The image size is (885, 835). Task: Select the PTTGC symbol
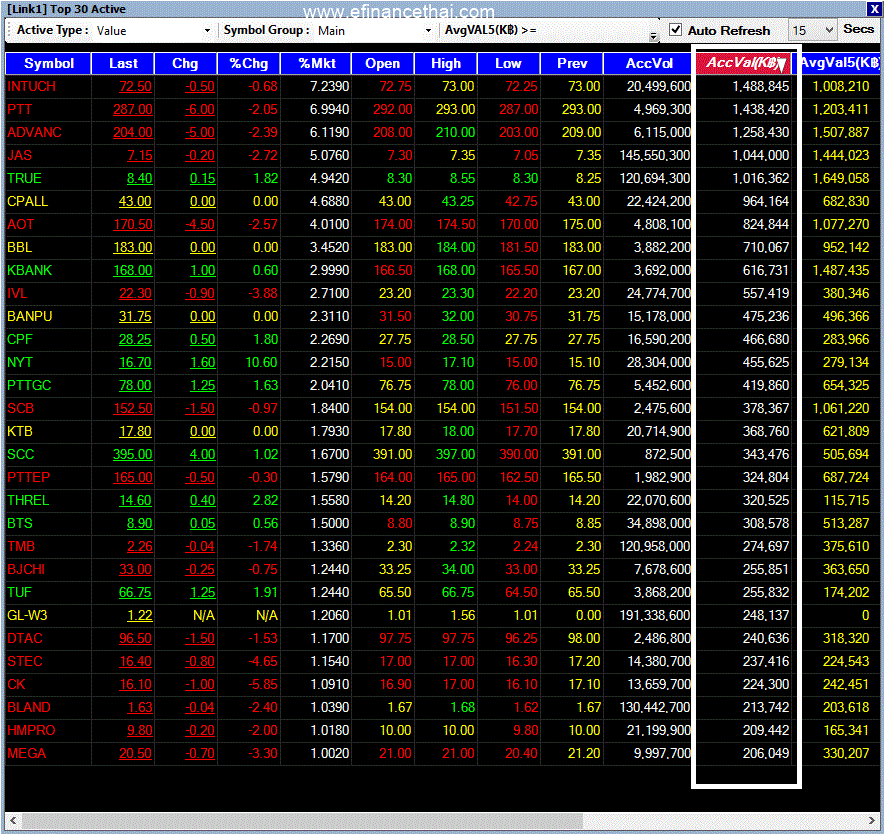pos(29,386)
